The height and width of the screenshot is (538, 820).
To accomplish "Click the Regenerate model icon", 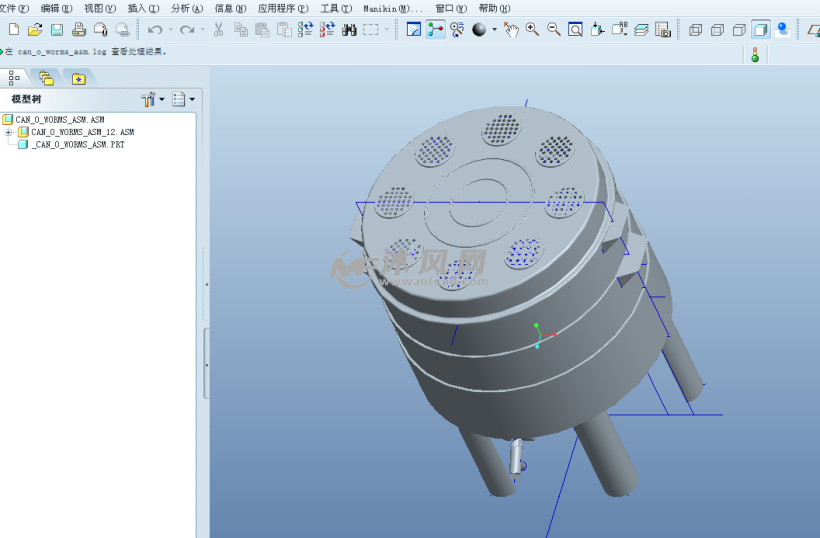I will pyautogui.click(x=305, y=30).
